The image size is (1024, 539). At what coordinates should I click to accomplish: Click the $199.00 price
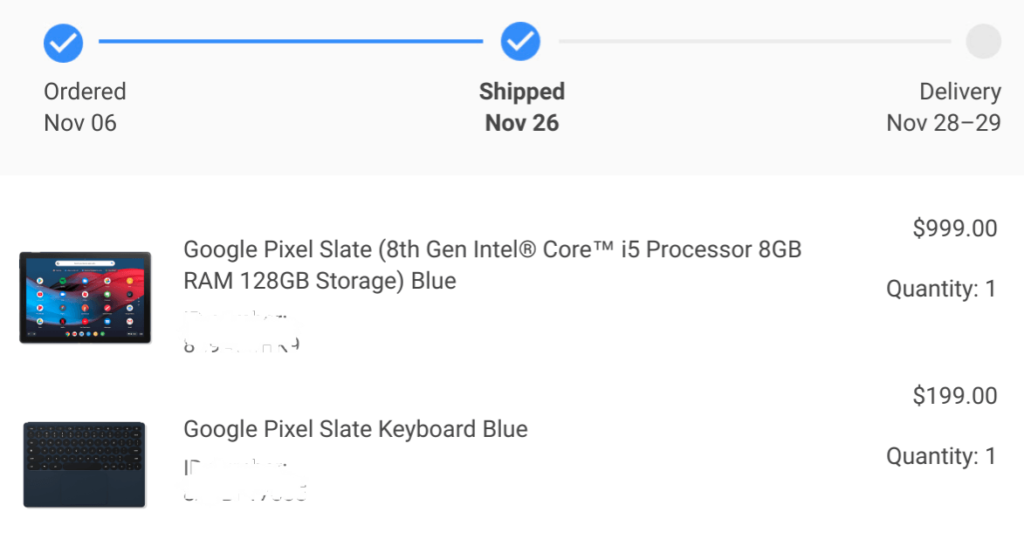955,395
